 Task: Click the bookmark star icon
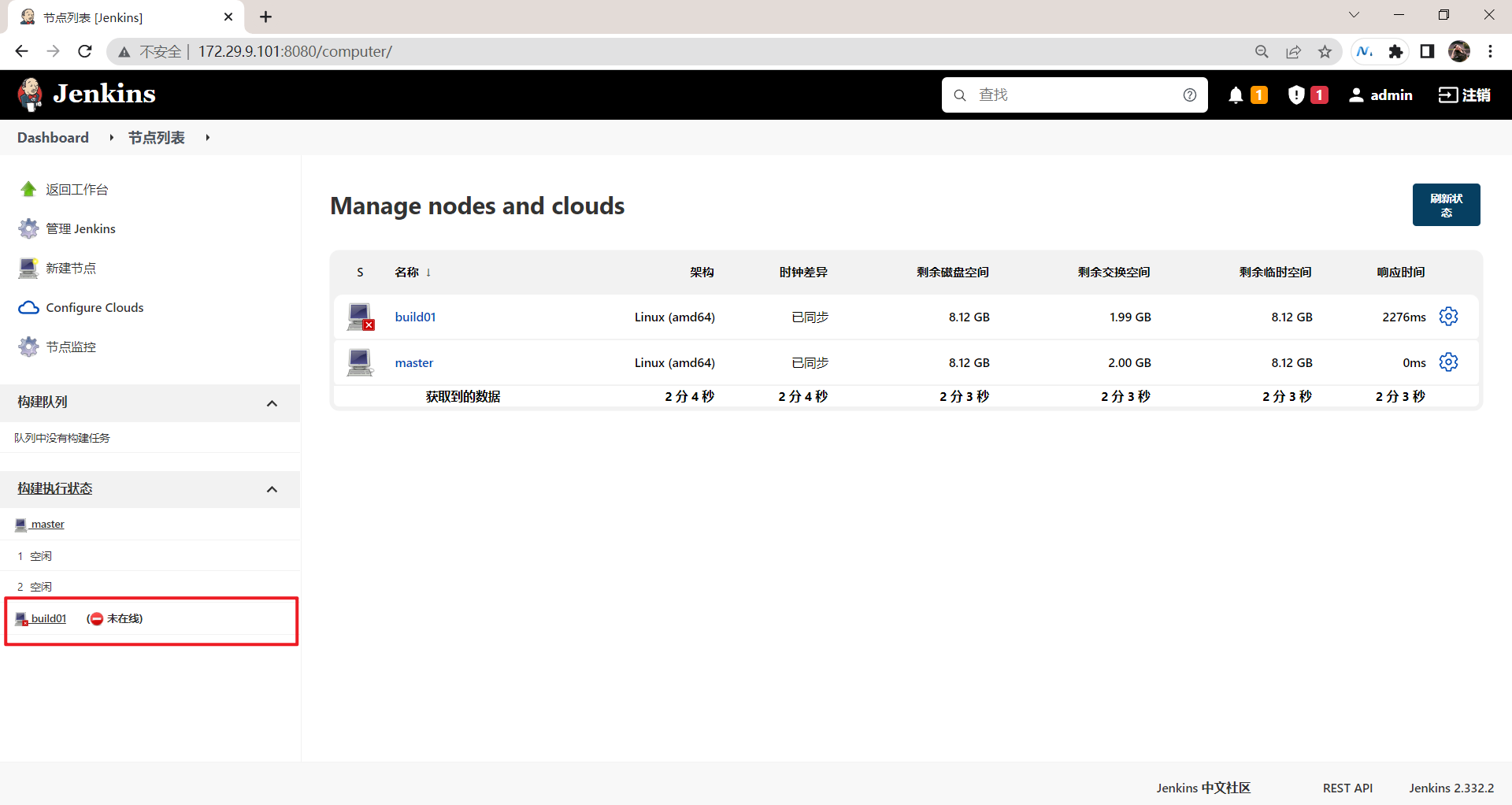(1325, 51)
